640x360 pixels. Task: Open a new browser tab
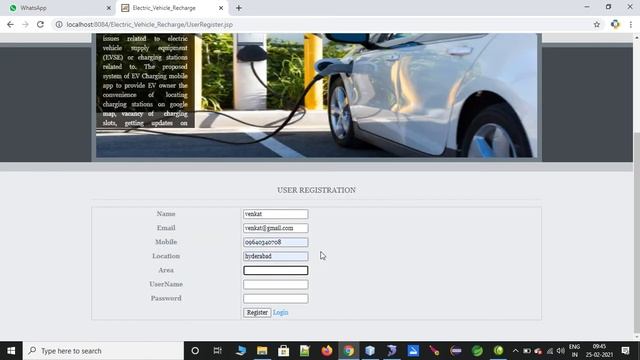pyautogui.click(x=239, y=8)
